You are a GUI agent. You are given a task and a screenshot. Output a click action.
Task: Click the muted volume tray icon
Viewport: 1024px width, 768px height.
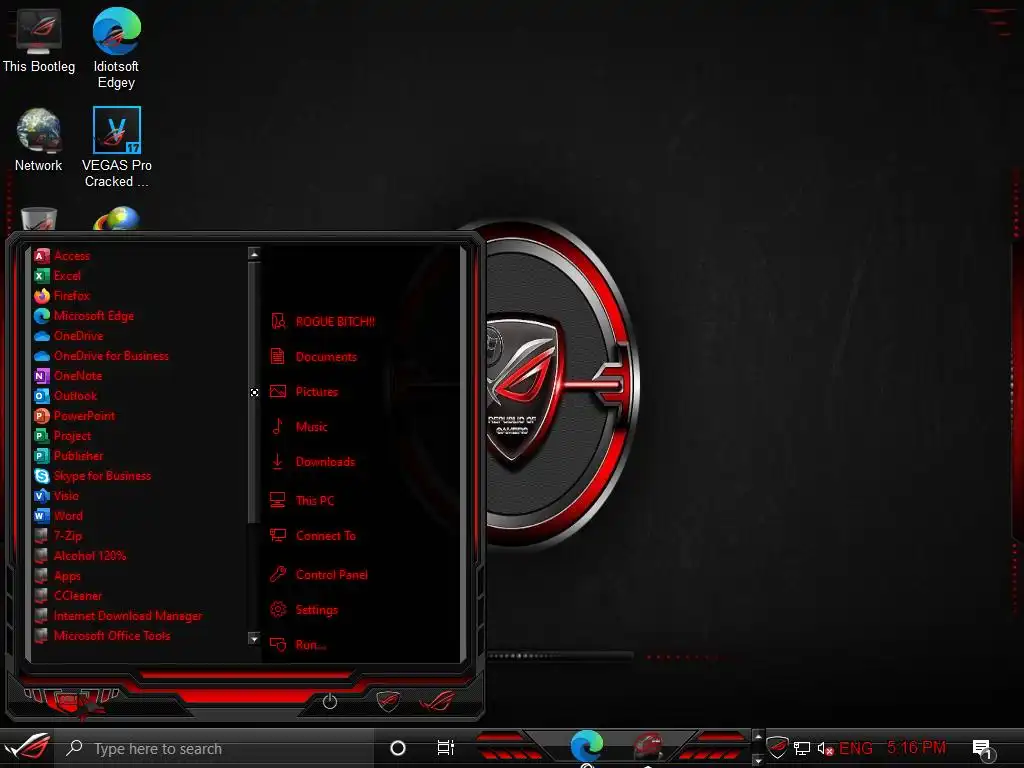(825, 748)
